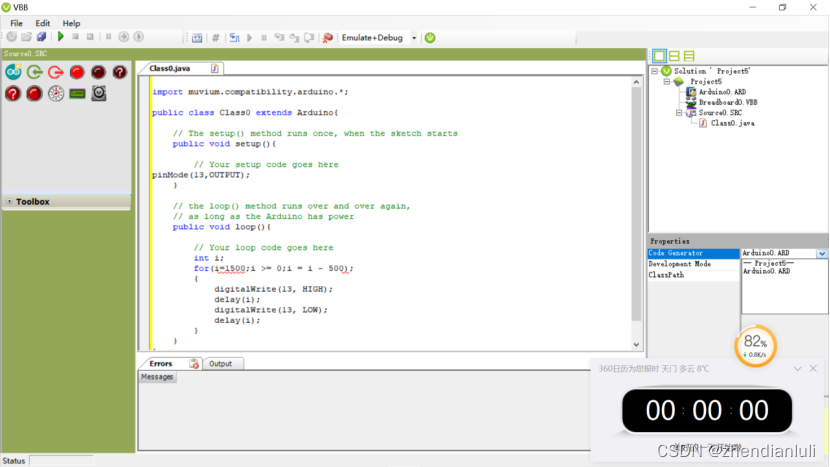Choose Arduino0.ARD in the dropdown list
This screenshot has width=830, height=467.
coord(766,271)
